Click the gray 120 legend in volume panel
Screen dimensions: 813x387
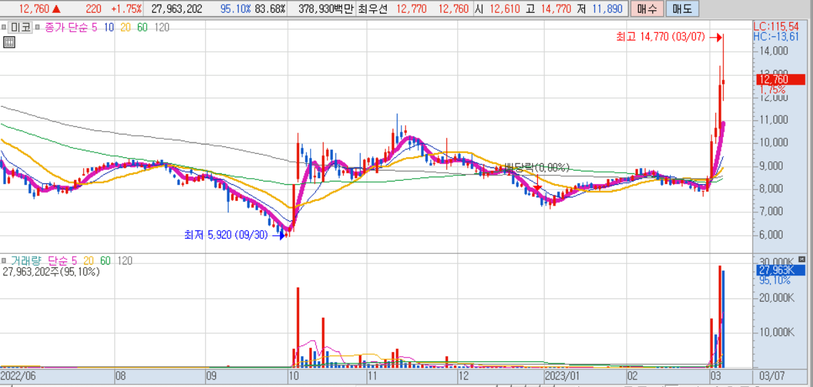125,261
